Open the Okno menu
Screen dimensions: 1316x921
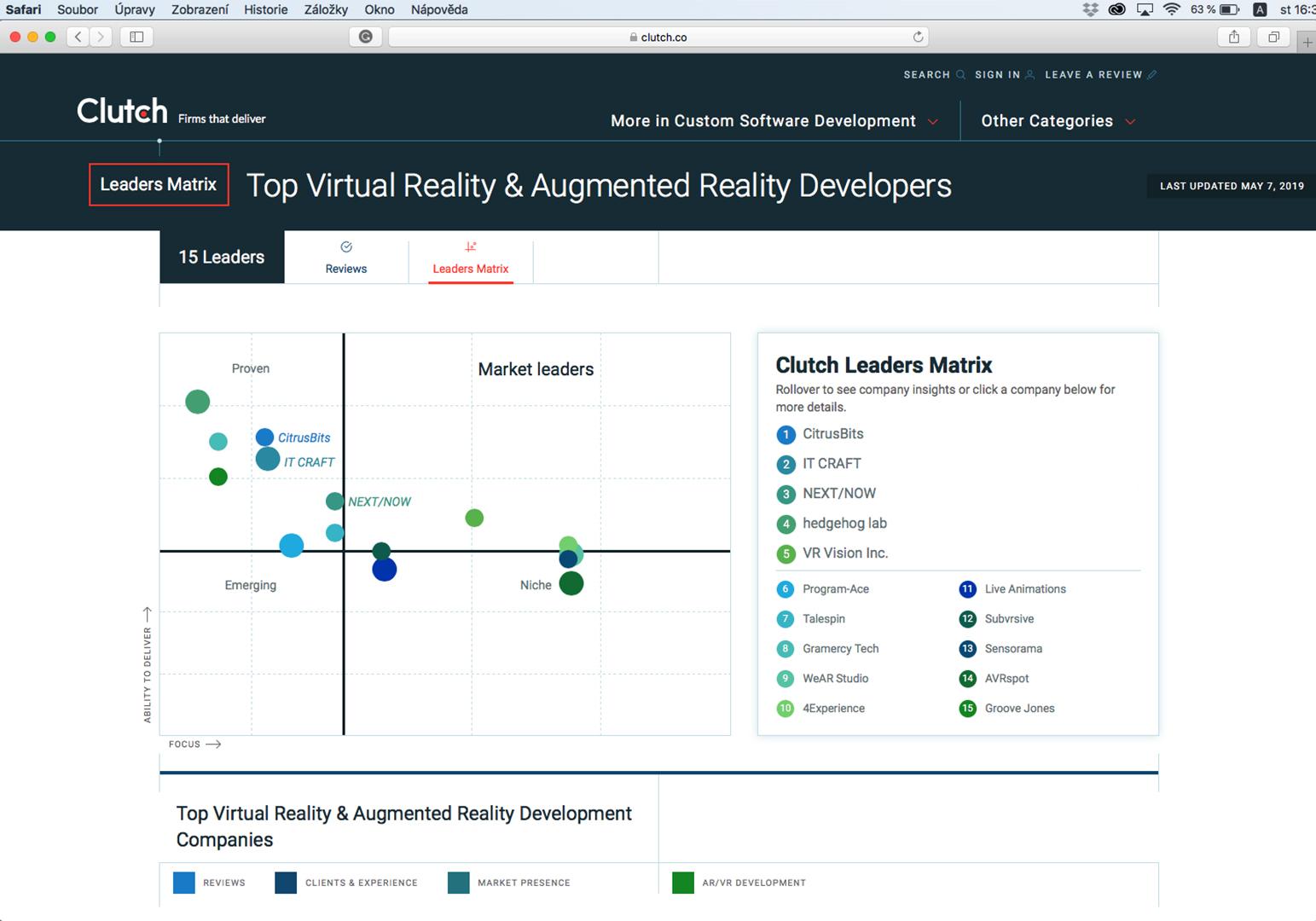point(380,9)
